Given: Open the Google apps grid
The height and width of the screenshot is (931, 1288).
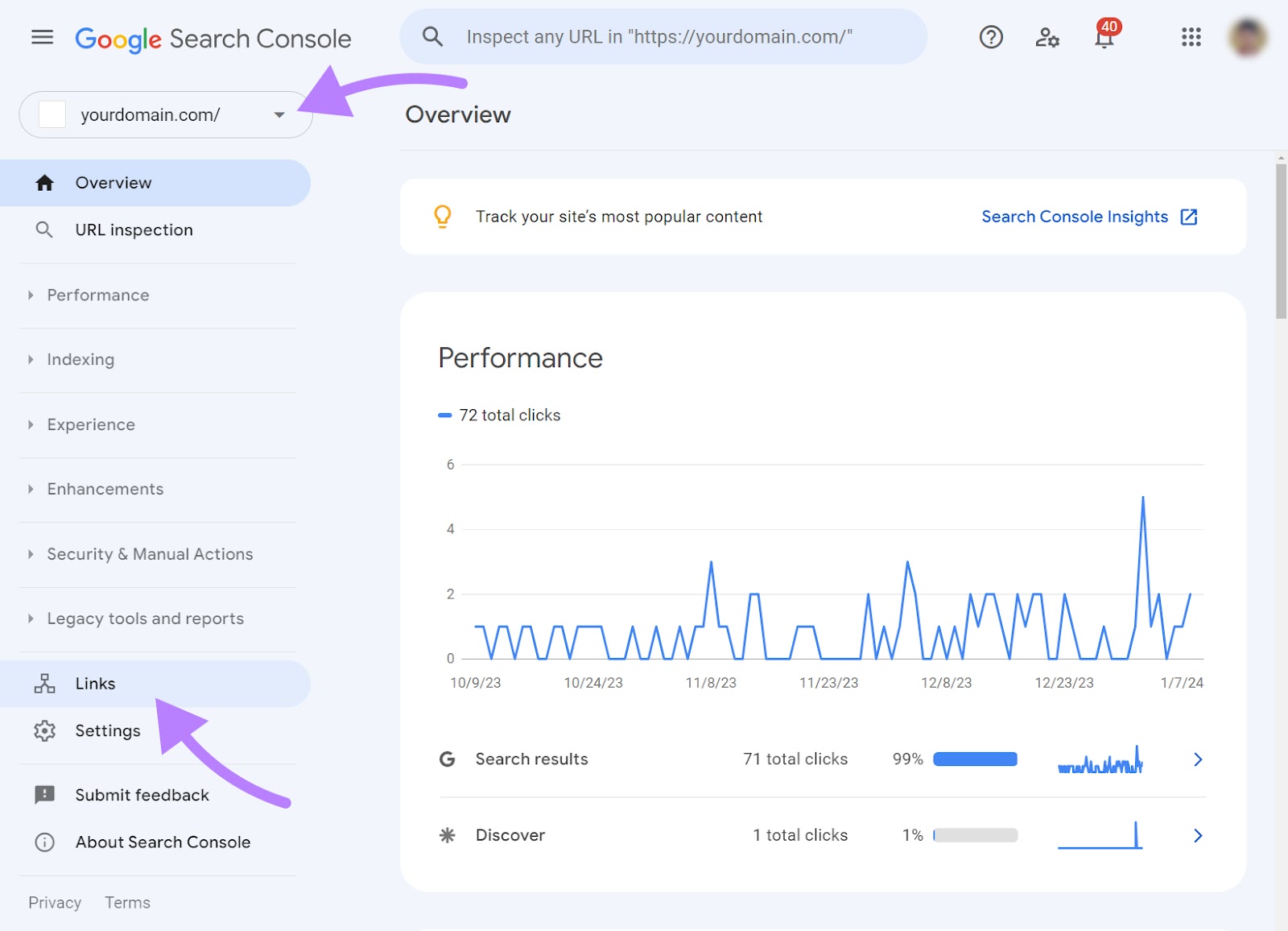Looking at the screenshot, I should click(1191, 37).
